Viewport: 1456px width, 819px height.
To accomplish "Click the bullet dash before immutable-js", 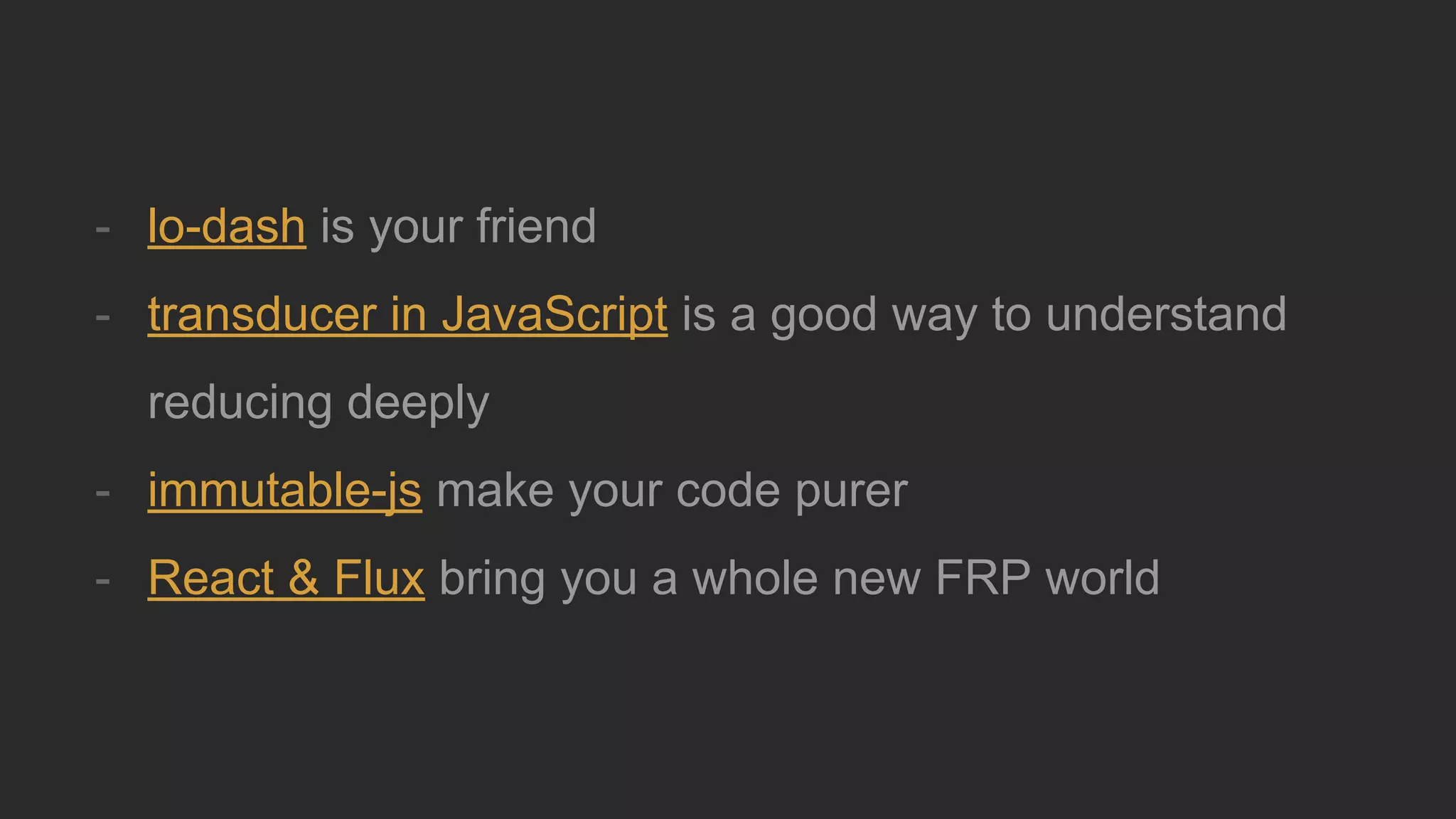I will pyautogui.click(x=103, y=493).
